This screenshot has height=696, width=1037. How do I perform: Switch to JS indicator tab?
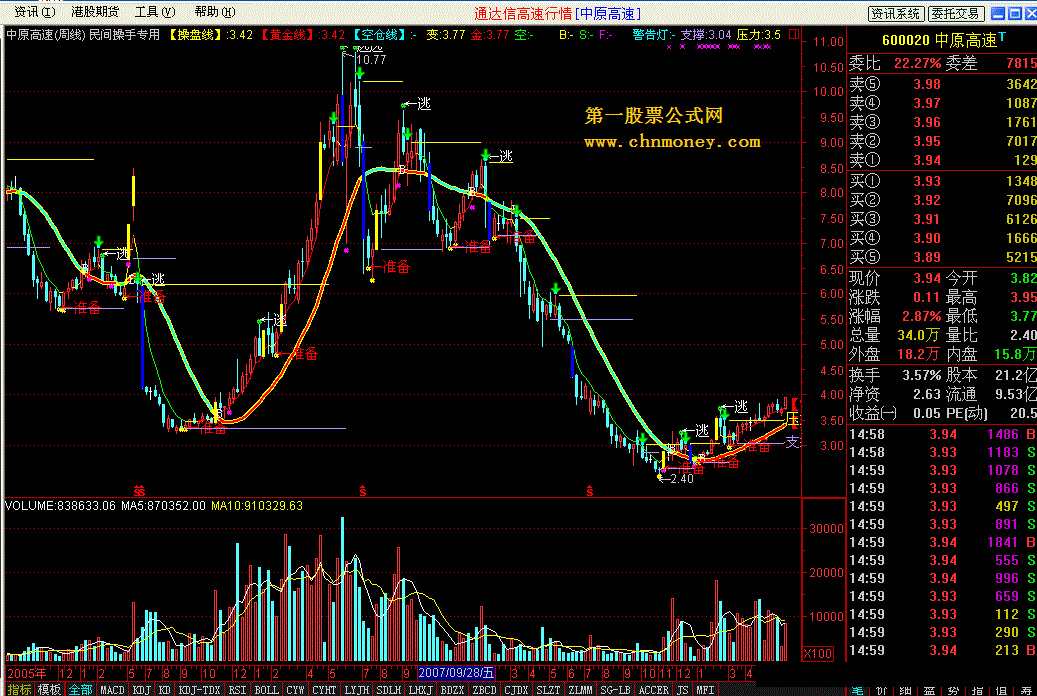[683, 689]
